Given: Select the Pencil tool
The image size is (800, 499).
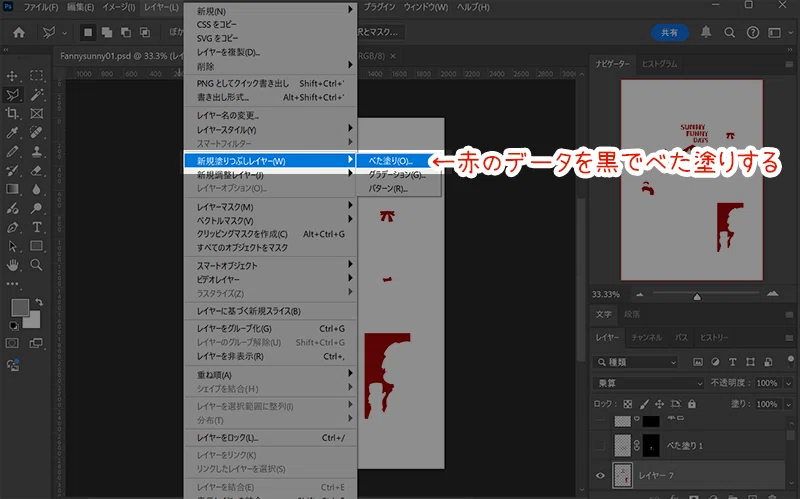Looking at the screenshot, I should (x=12, y=152).
